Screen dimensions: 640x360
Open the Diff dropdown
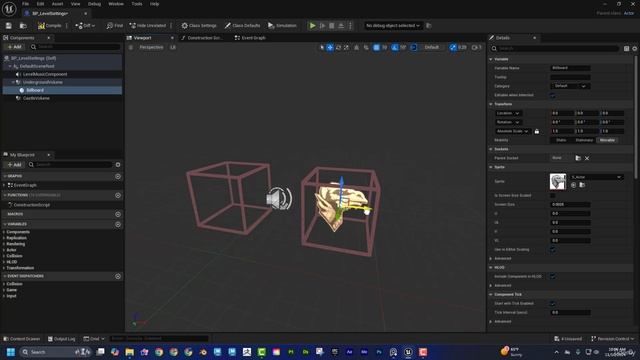pyautogui.click(x=85, y=25)
